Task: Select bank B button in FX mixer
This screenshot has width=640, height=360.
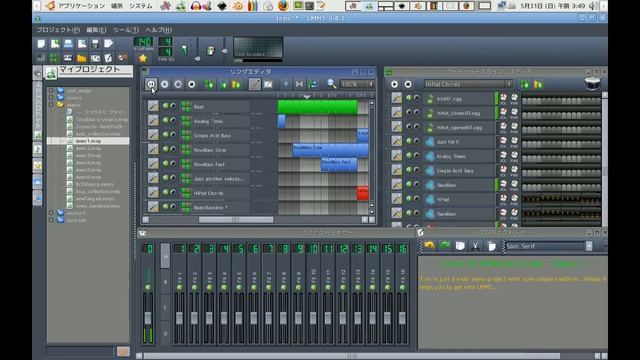Action: 165,282
